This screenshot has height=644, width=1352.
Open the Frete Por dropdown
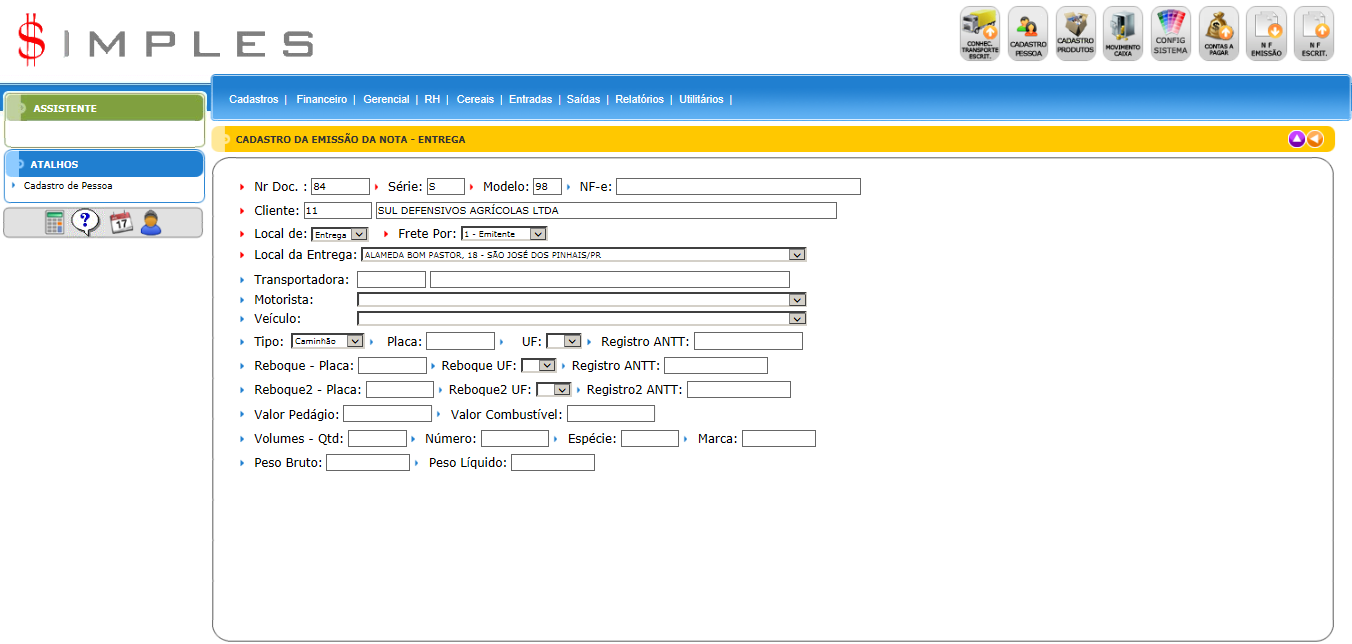pos(538,234)
